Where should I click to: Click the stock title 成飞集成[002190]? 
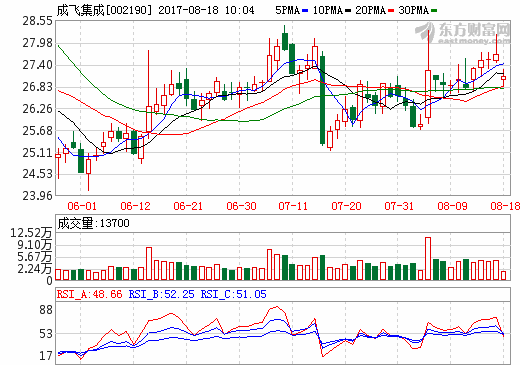coord(104,10)
